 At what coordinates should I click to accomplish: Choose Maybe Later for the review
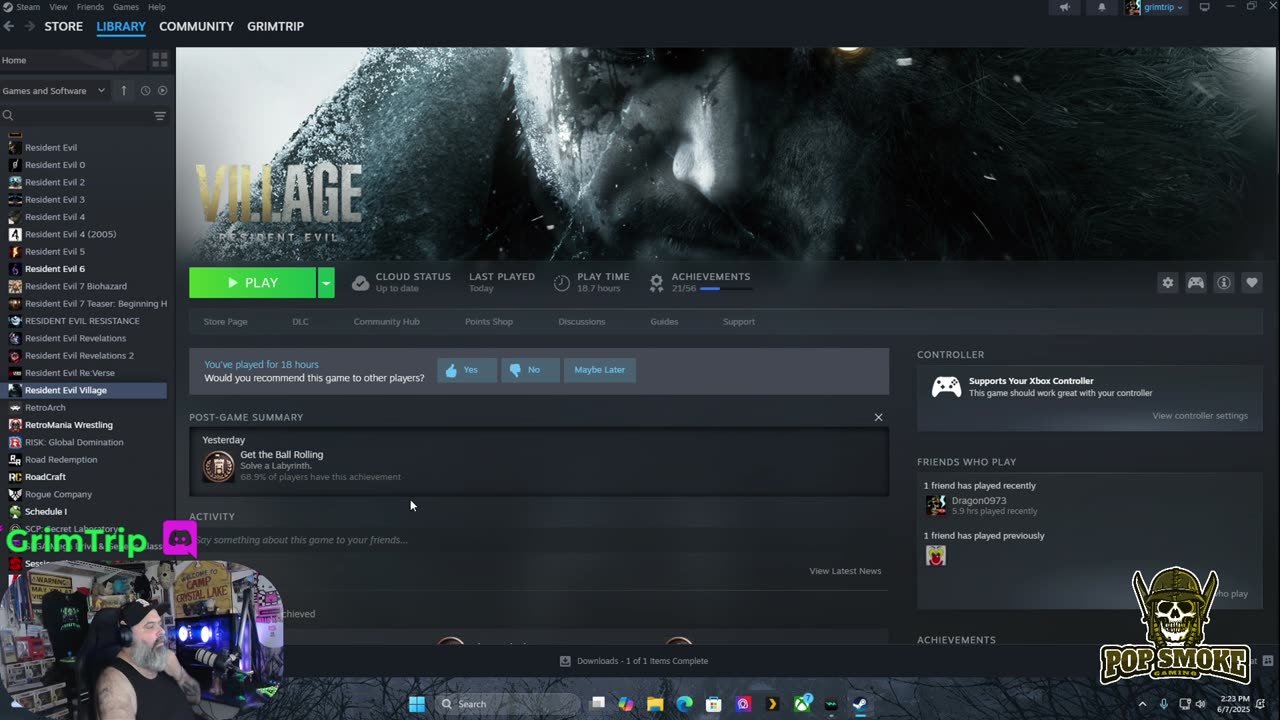pos(600,370)
